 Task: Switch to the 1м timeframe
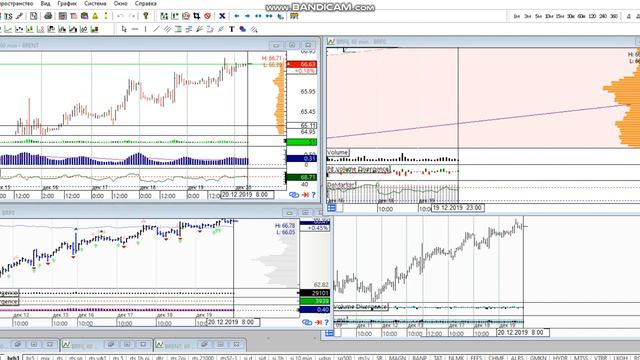517,16
